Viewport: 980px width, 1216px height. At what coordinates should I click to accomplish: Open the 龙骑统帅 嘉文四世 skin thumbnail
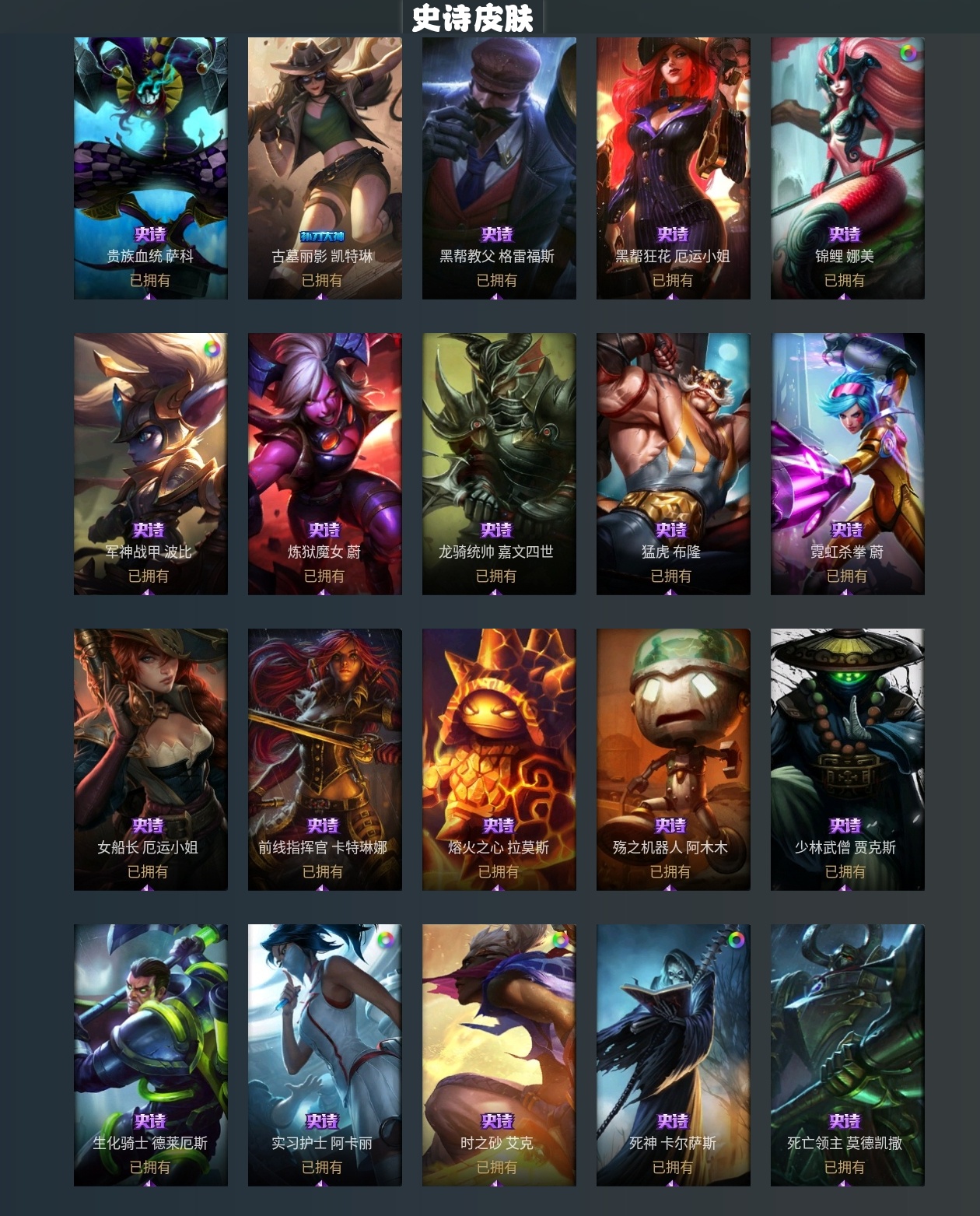point(499,464)
